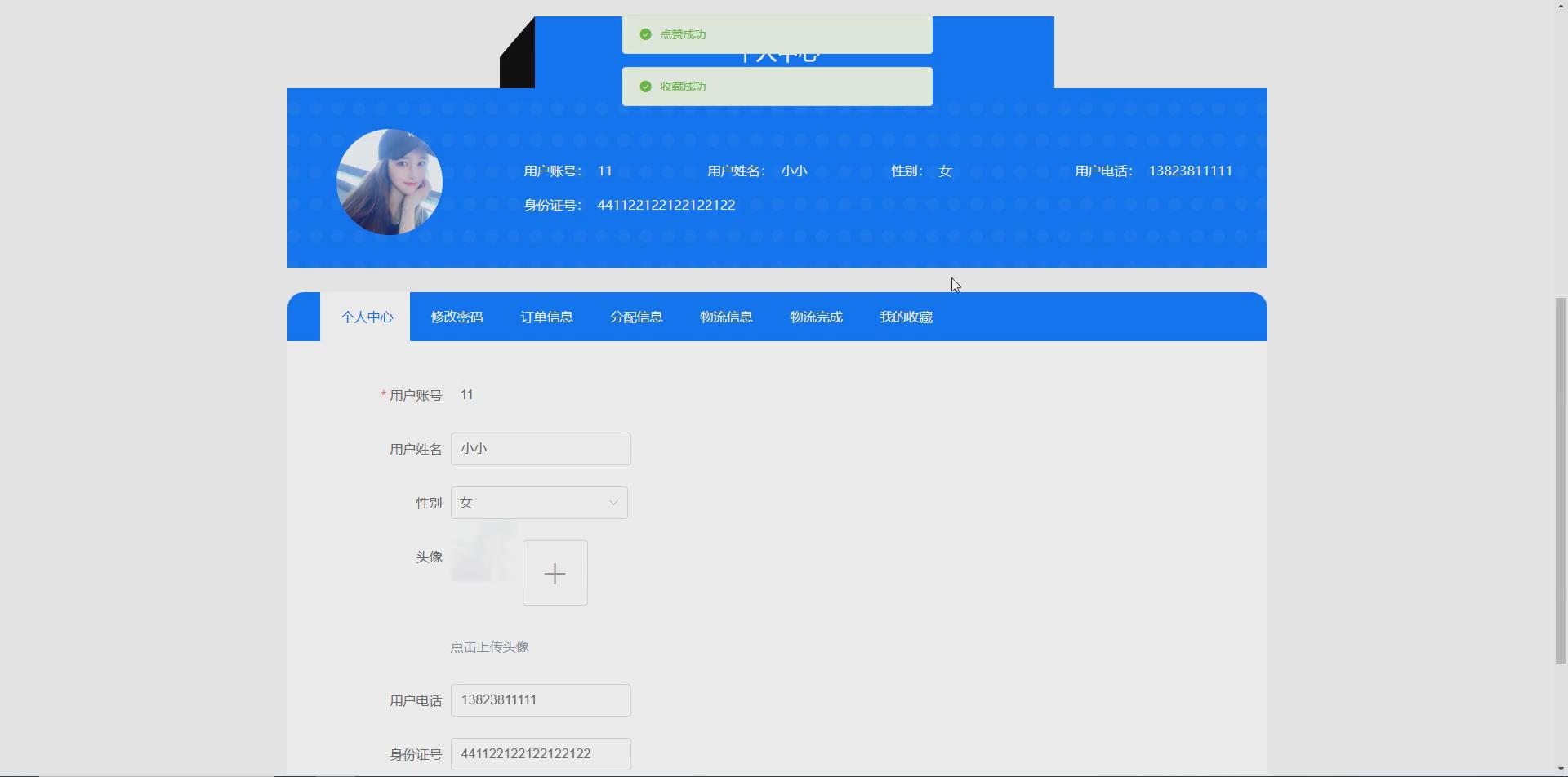Select the 个人中心 tab
Image resolution: width=1568 pixels, height=777 pixels.
pyautogui.click(x=367, y=317)
